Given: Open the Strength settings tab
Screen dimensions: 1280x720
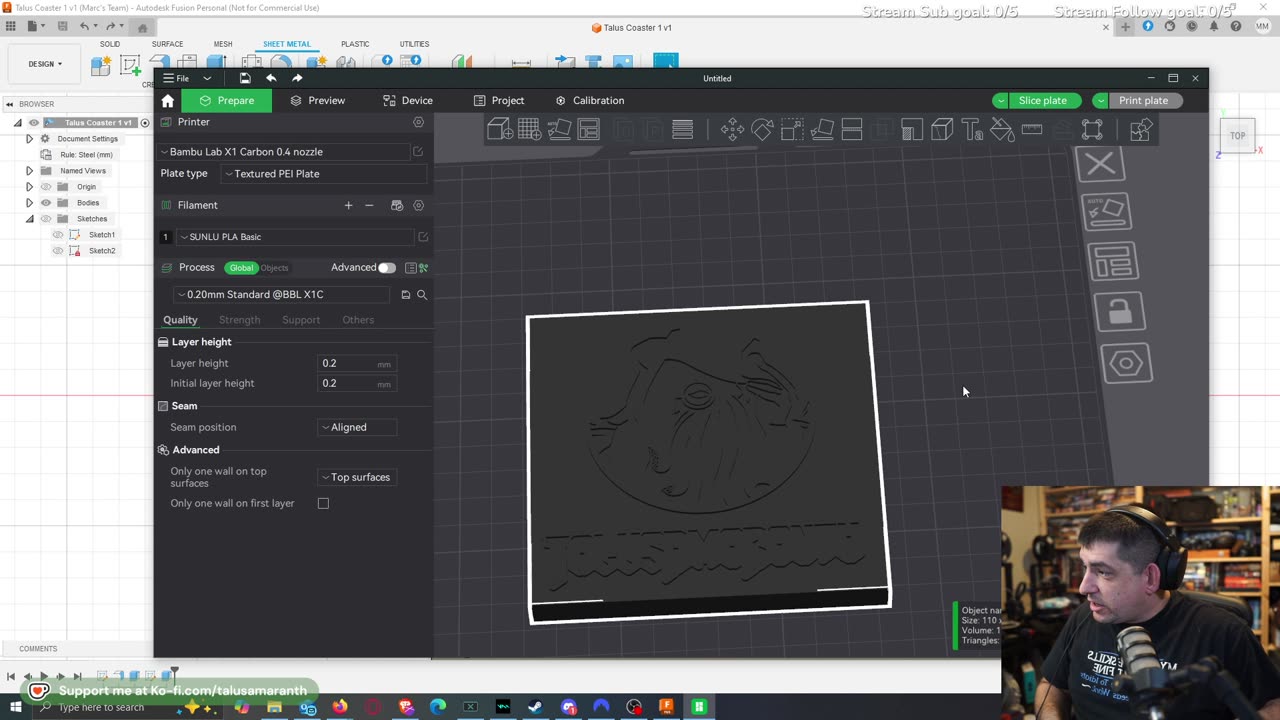Looking at the screenshot, I should point(239,320).
